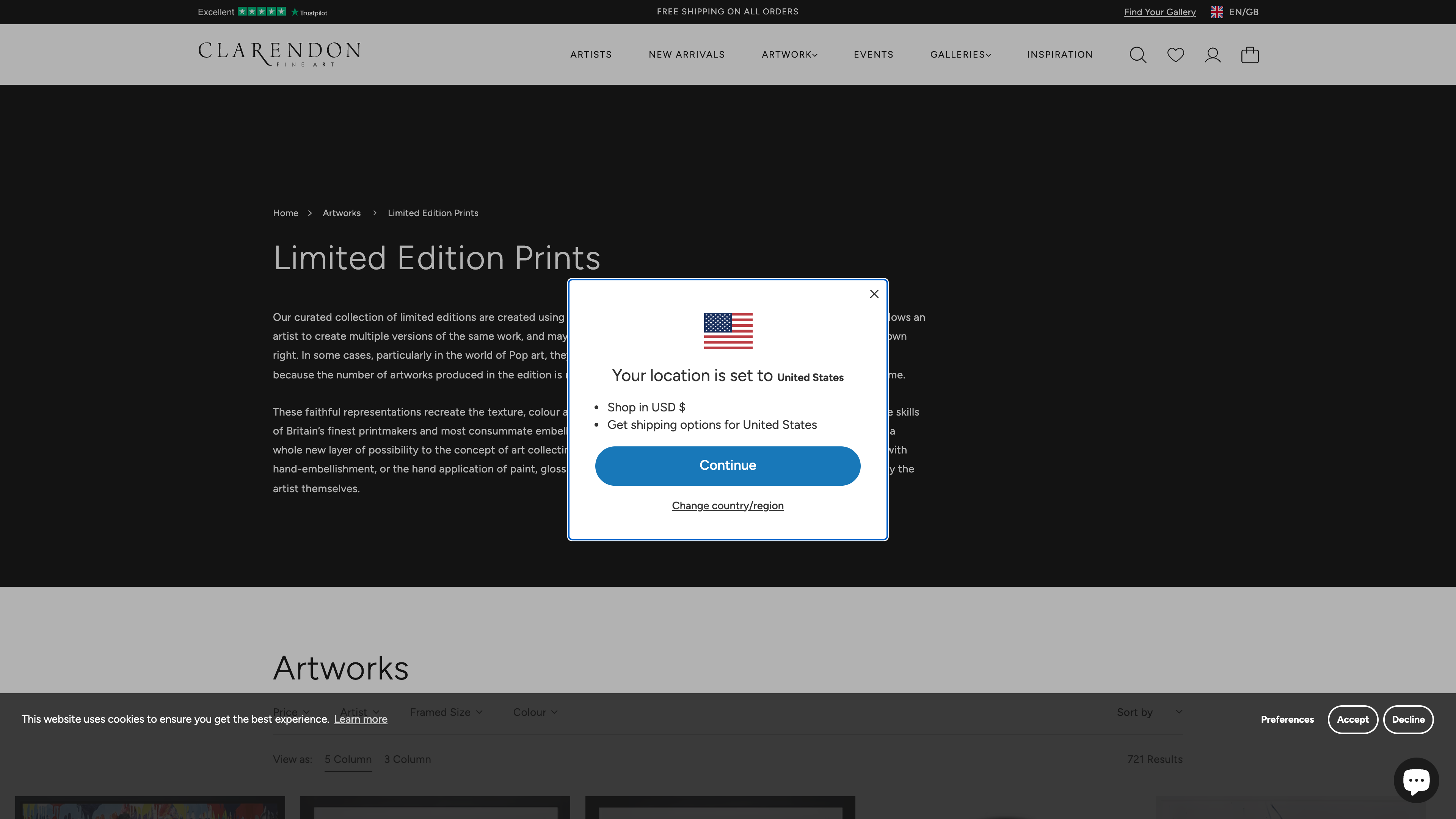1456x819 pixels.
Task: Open the chat widget bubble
Action: tap(1417, 780)
